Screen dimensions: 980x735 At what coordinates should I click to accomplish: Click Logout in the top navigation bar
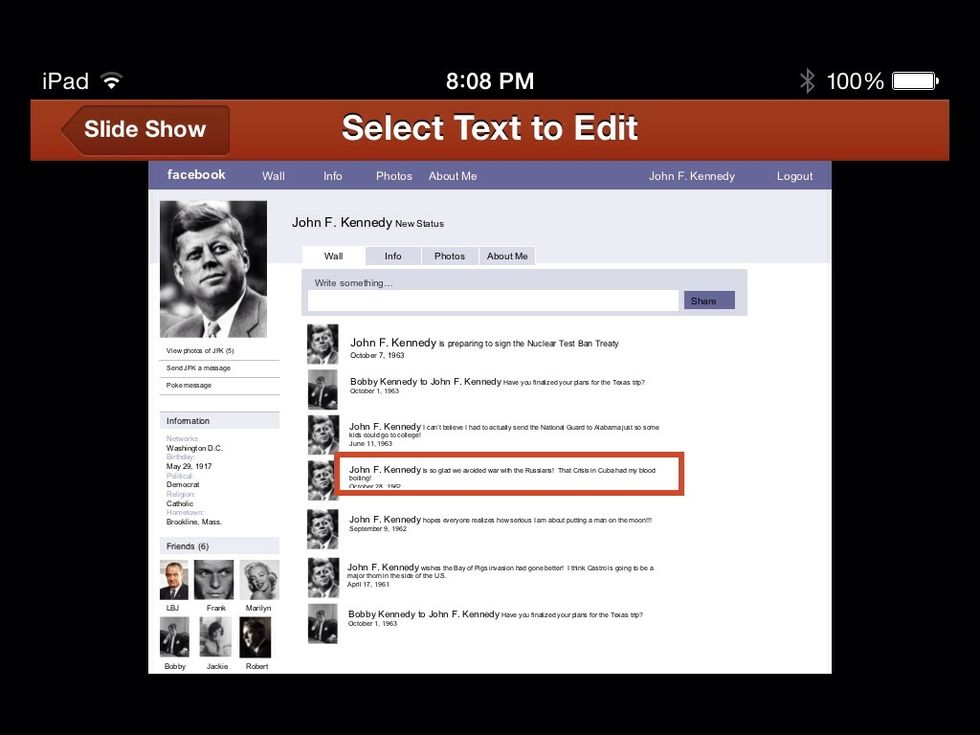coord(794,176)
